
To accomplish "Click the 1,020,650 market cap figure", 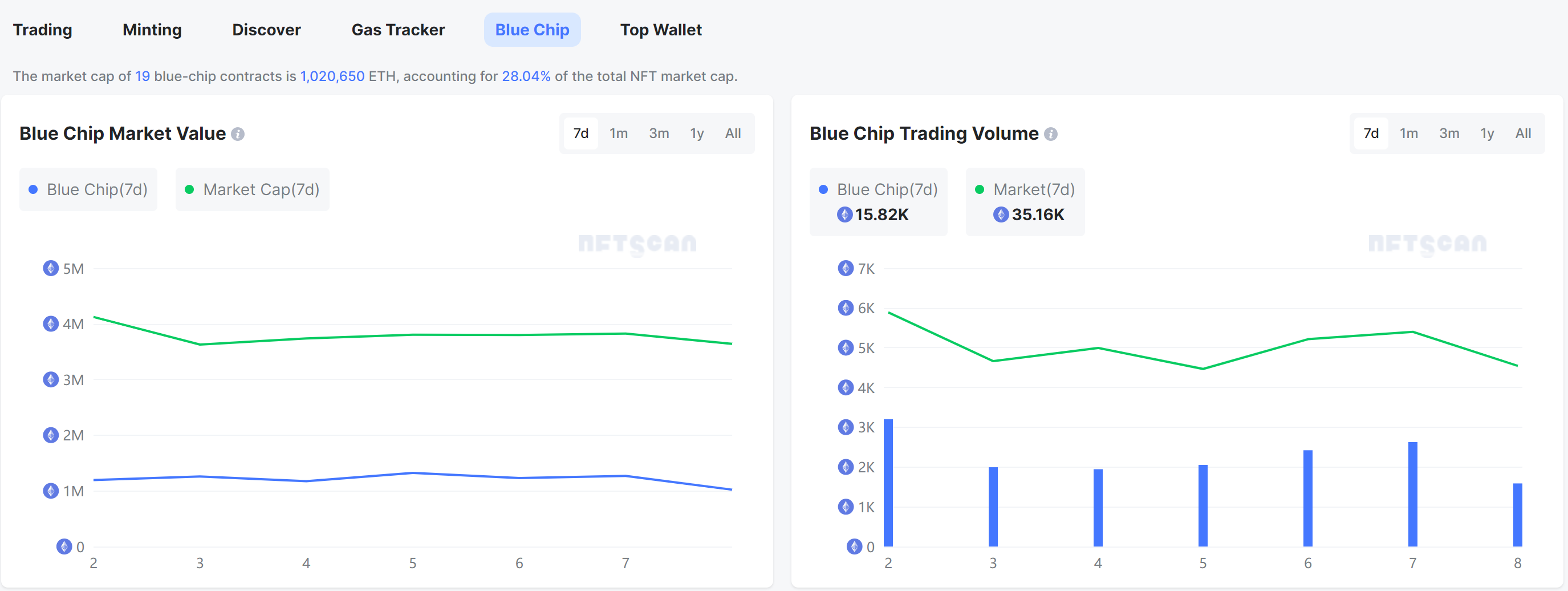I will coord(332,76).
